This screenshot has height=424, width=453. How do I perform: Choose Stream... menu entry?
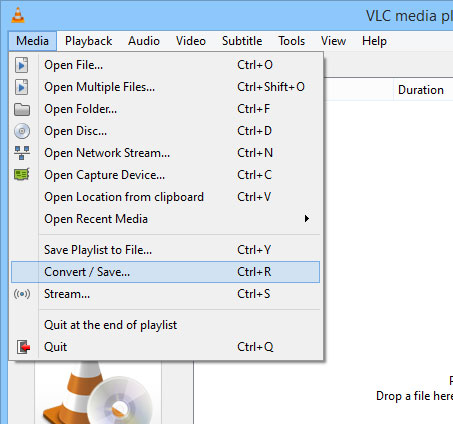pos(165,294)
